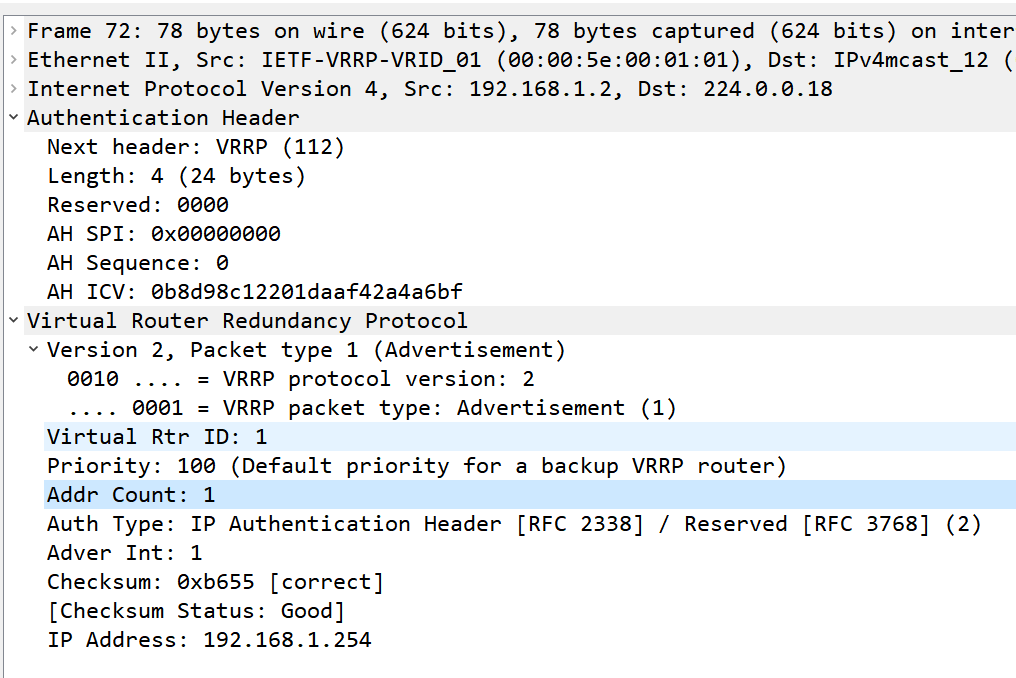Collapse the Authentication Header section
This screenshot has width=1016, height=678.
[13, 118]
